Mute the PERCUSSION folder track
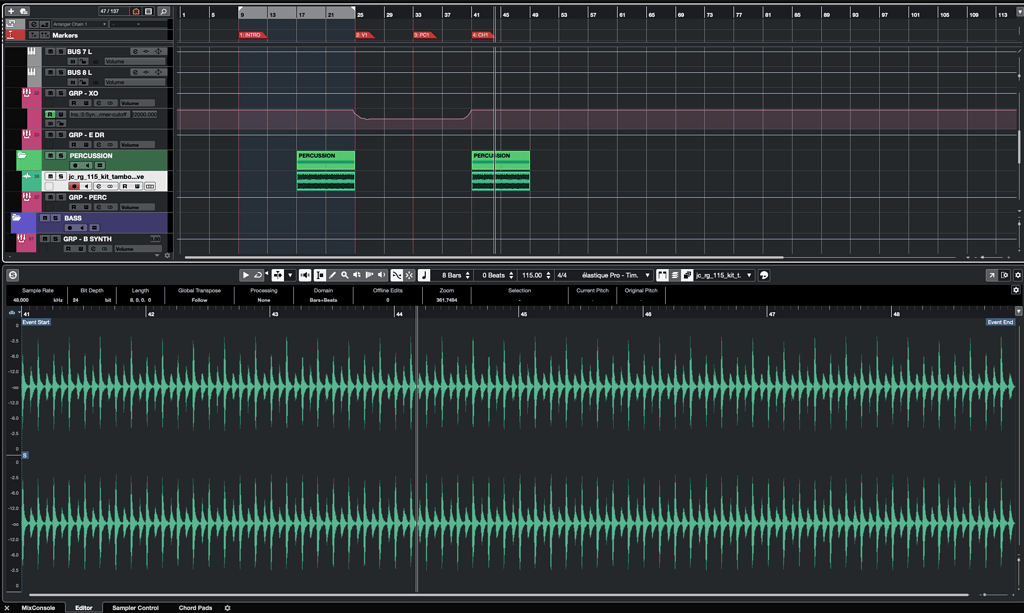The height and width of the screenshot is (613, 1024). 50,156
